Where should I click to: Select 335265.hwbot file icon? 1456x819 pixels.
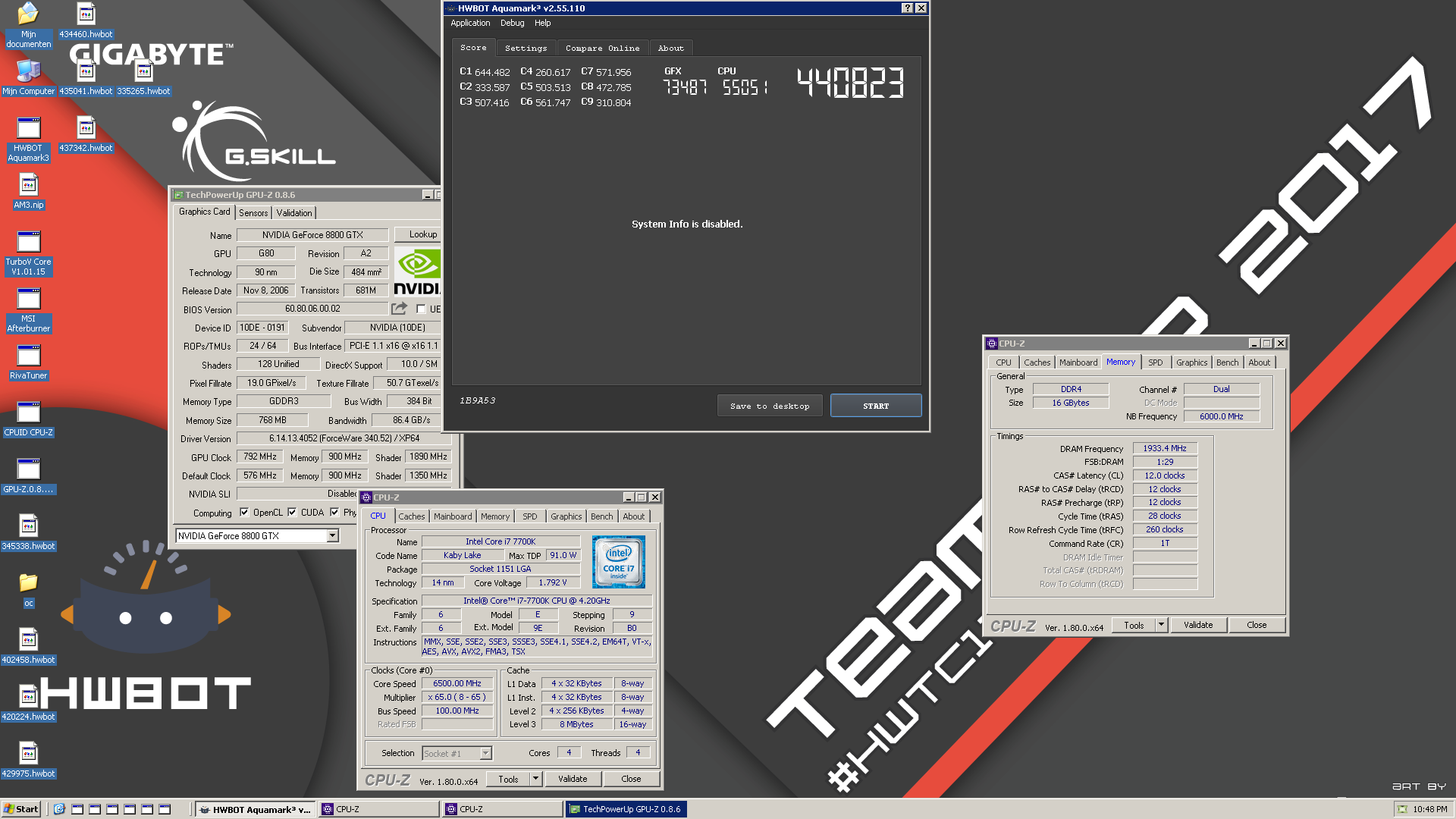point(143,77)
